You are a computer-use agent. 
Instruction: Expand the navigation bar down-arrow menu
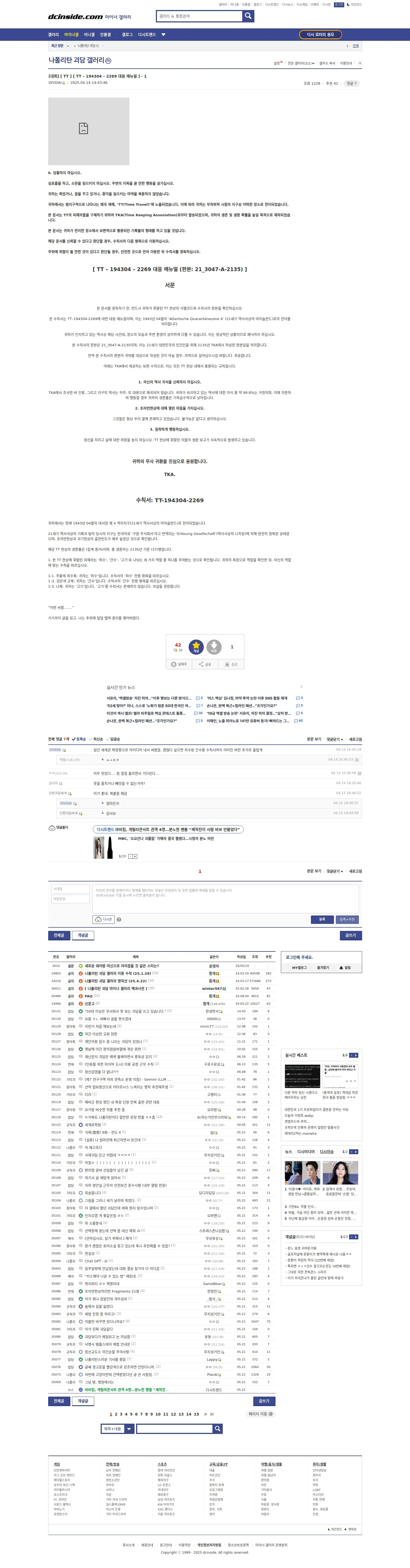coord(163,35)
